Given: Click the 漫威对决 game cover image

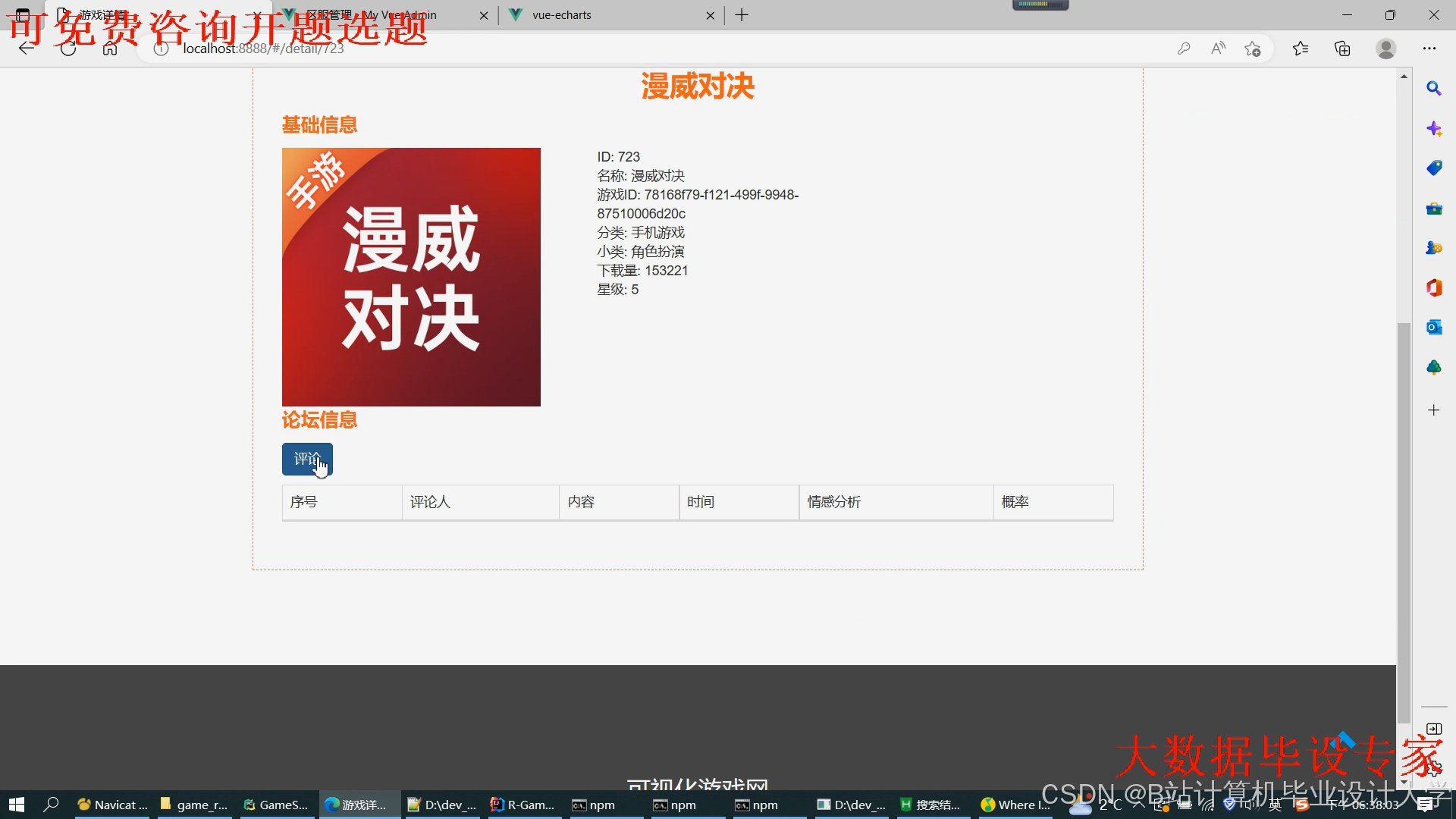Looking at the screenshot, I should [x=411, y=277].
